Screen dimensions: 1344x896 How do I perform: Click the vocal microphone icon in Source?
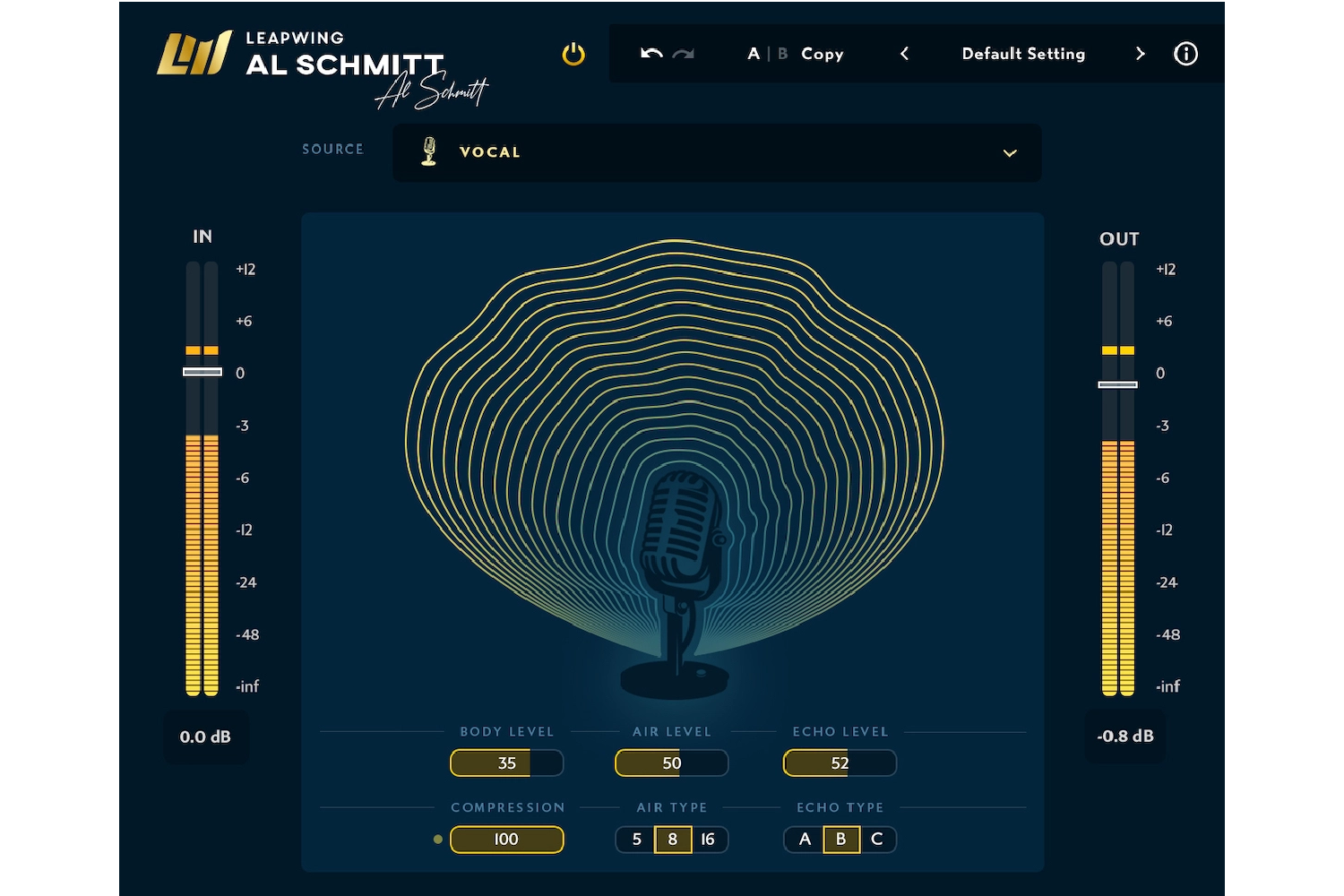429,151
